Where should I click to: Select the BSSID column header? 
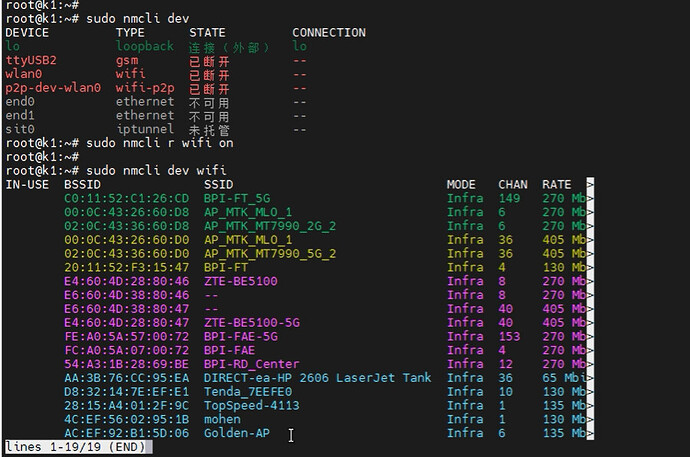82,185
